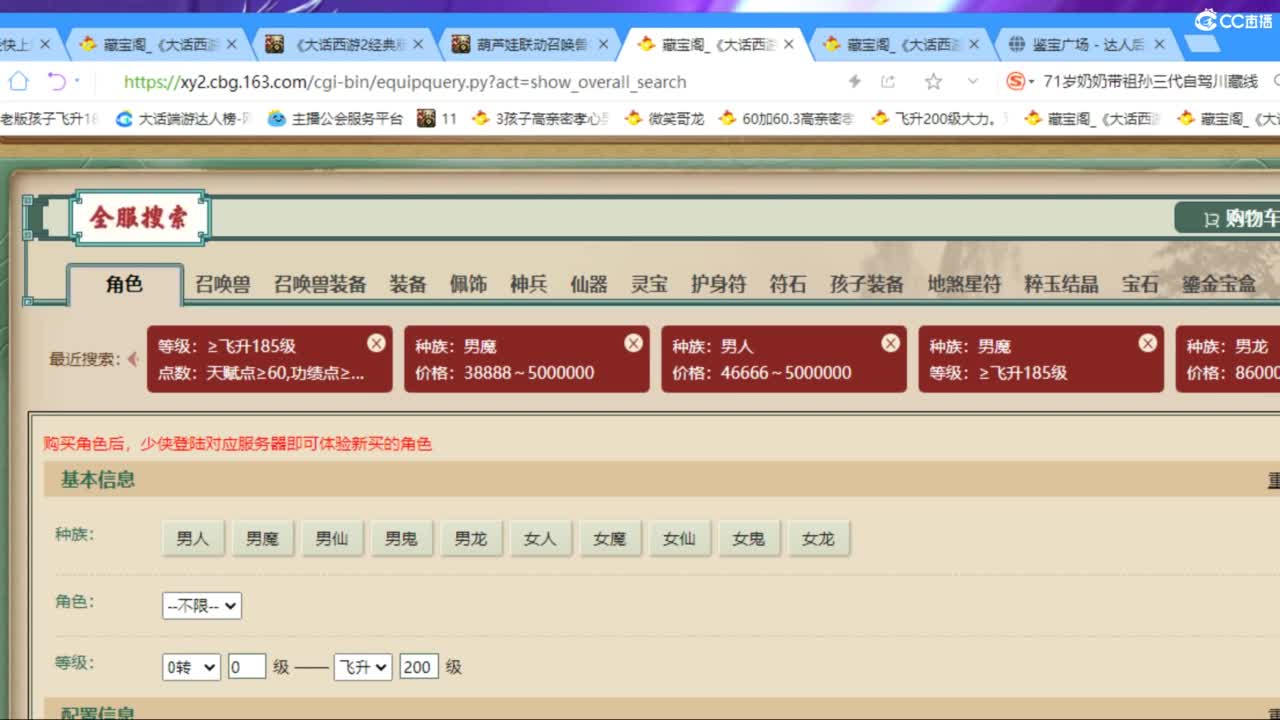1280x720 pixels.
Task: Toggle the 女鬼 race filter
Action: click(748, 538)
